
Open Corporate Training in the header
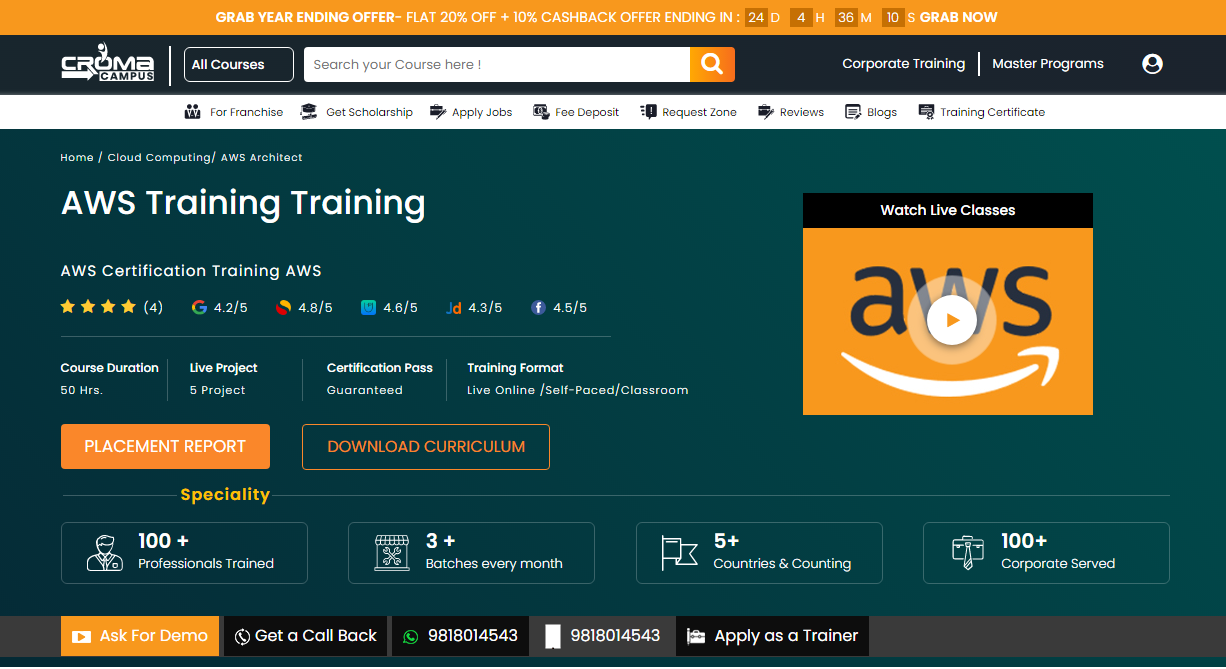[x=903, y=64]
